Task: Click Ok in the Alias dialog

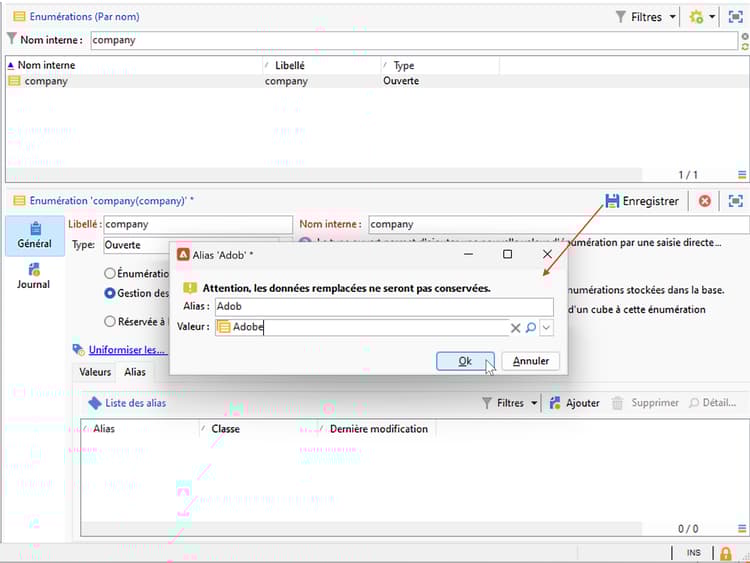Action: 465,361
